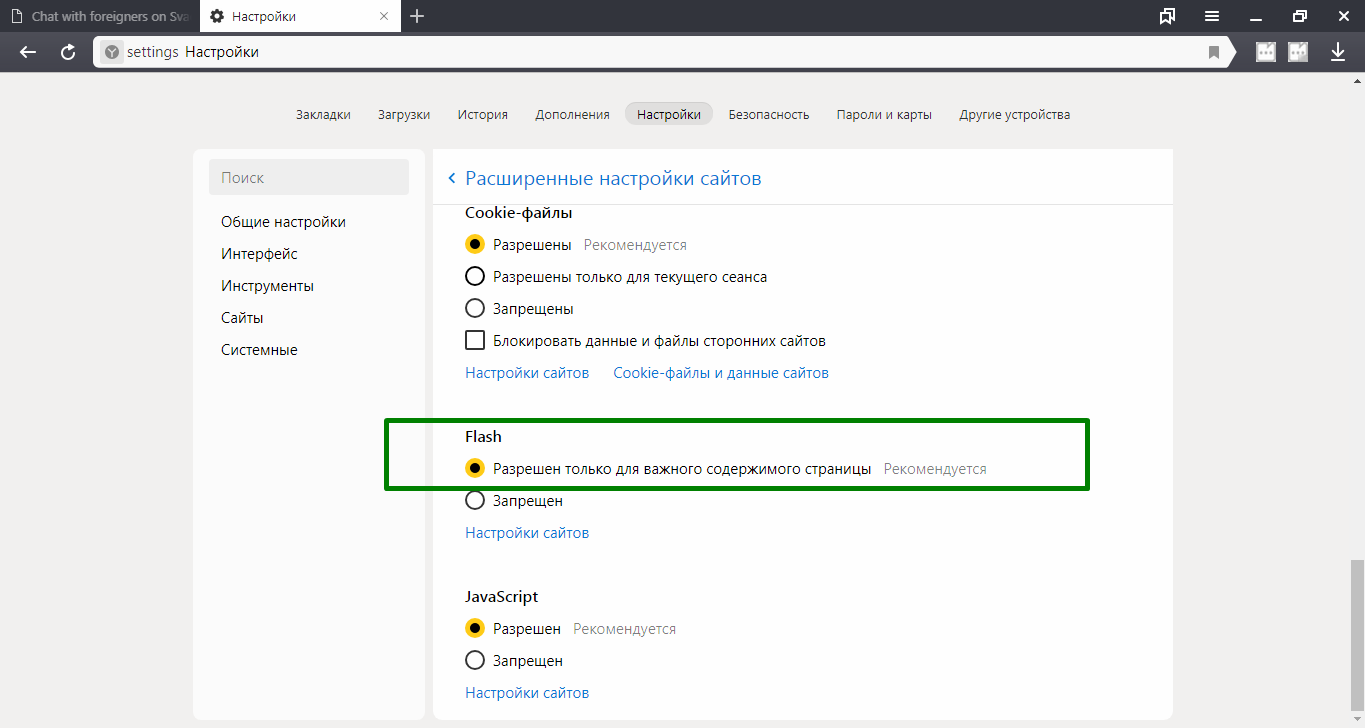Click the first extension icon in toolbar

(x=1266, y=52)
